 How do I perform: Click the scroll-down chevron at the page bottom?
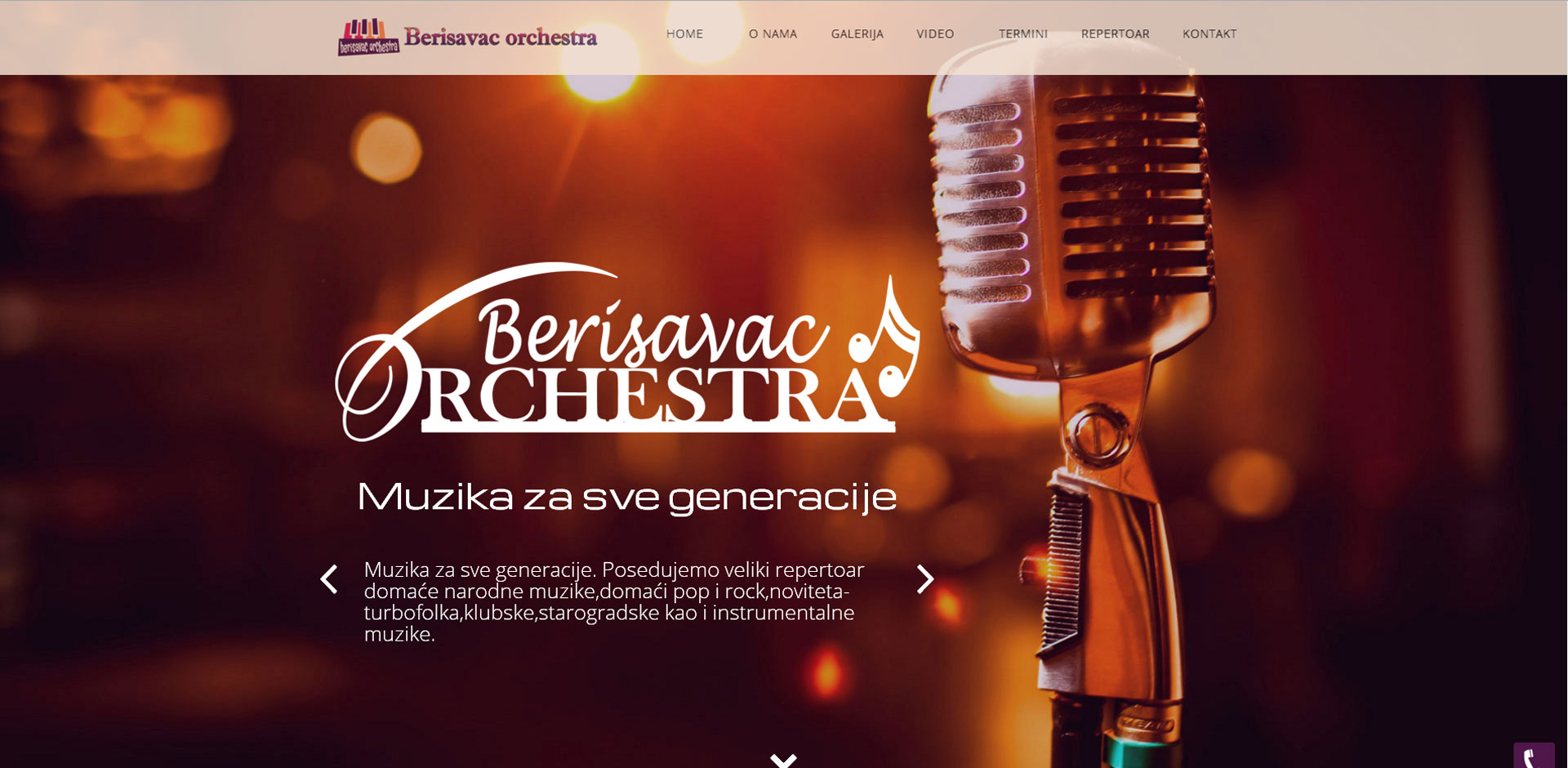click(783, 760)
